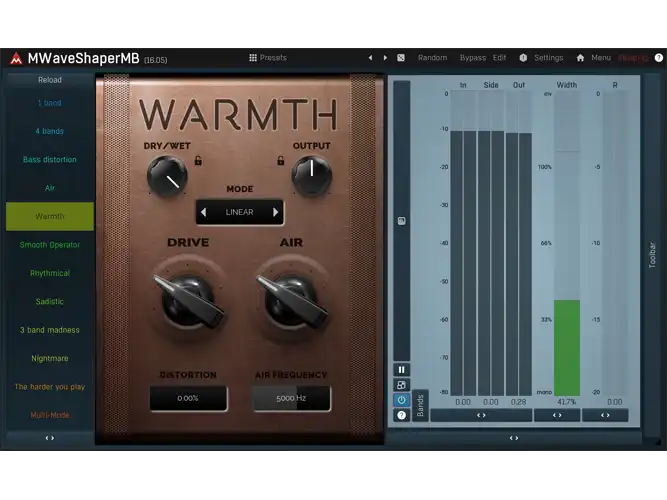Screen dimensions: 667x500
Task: Click the small icon on meter slider
Action: 401,220
